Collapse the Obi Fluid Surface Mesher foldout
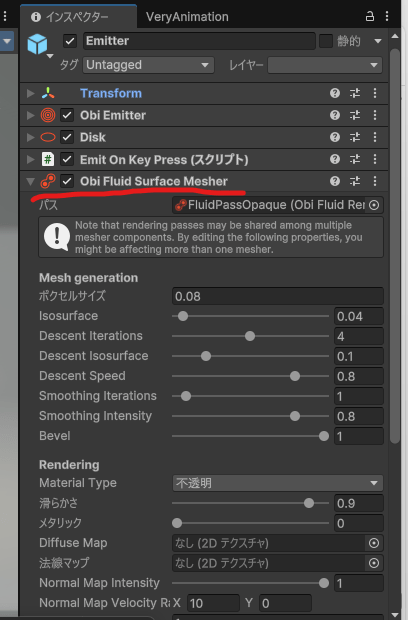 click(x=30, y=181)
